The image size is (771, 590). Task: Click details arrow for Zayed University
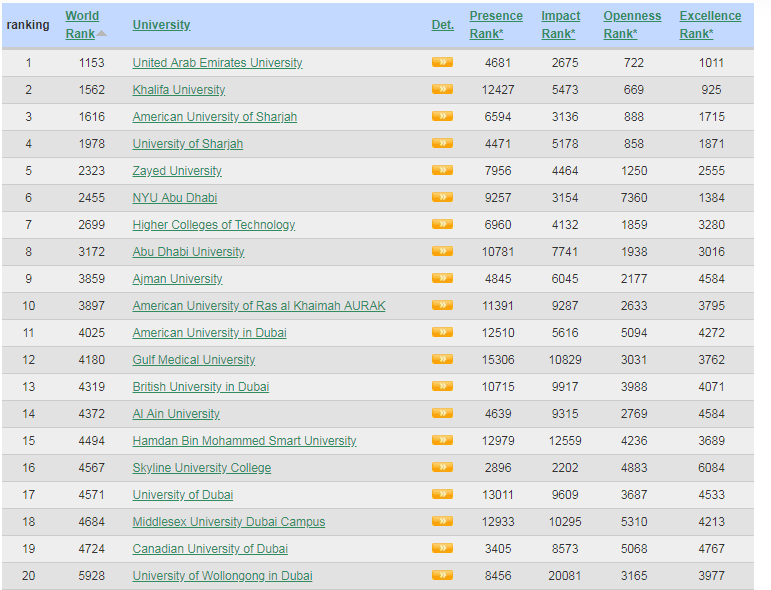(442, 170)
